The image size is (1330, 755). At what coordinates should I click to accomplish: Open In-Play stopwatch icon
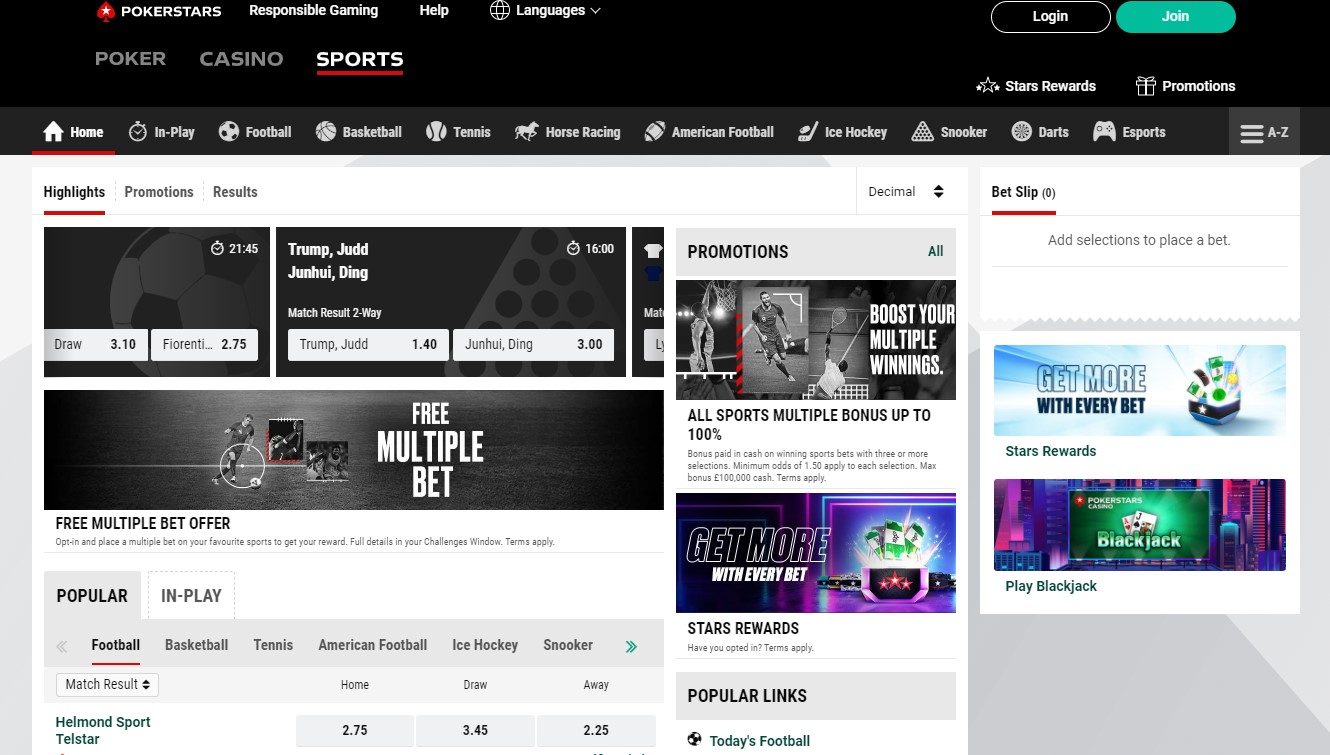pyautogui.click(x=138, y=132)
